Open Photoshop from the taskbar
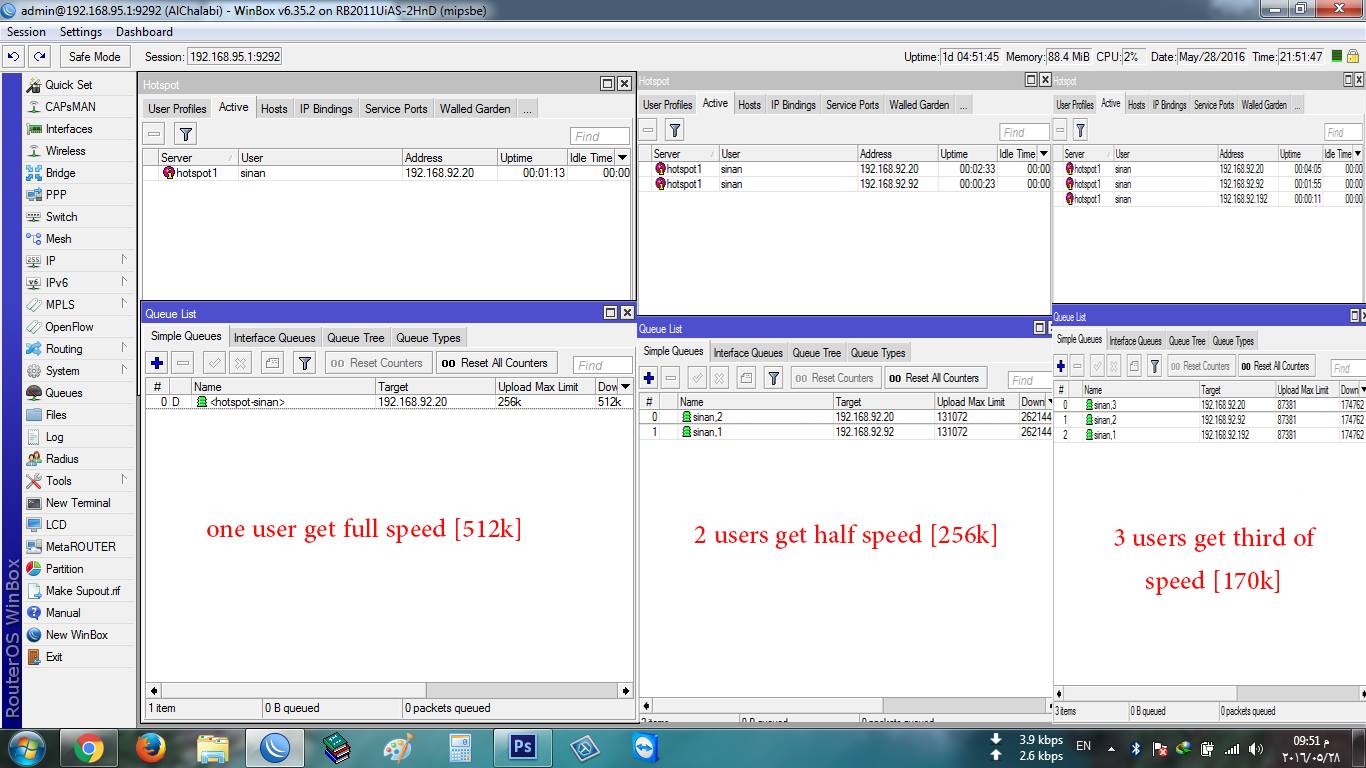 (522, 748)
